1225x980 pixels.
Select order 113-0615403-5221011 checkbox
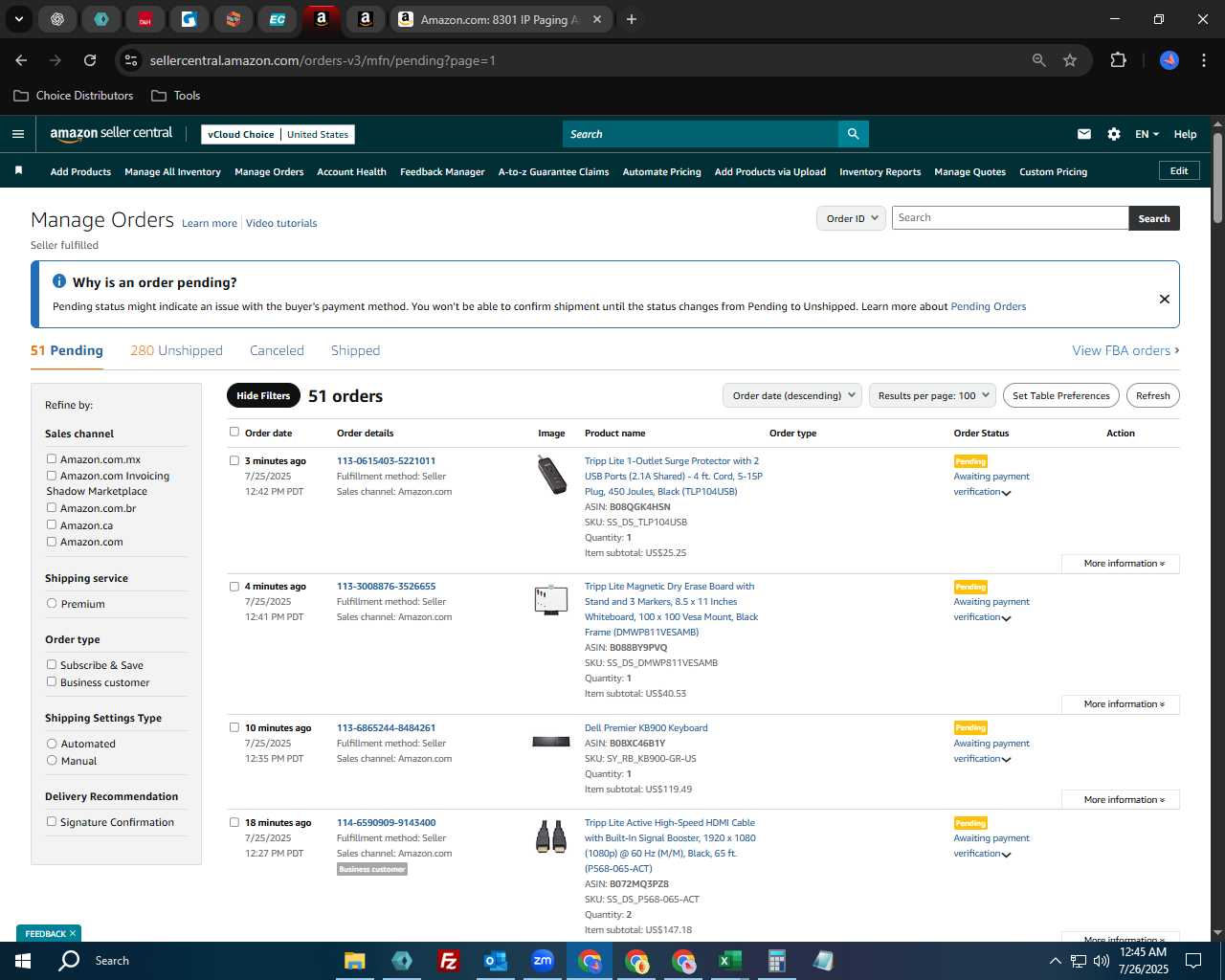pos(234,460)
